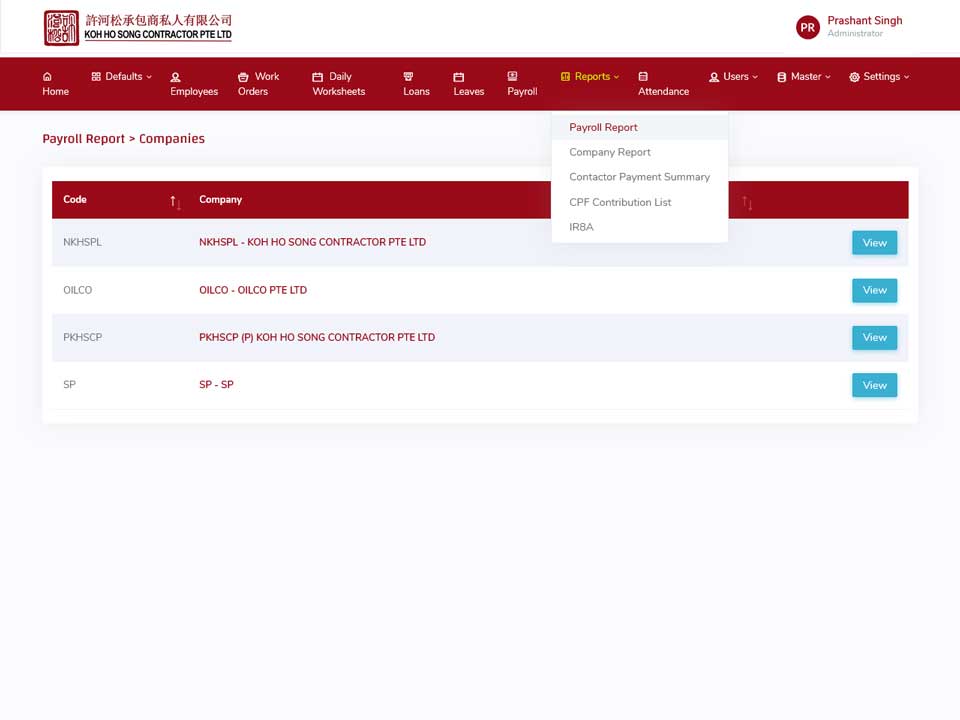Click the Defaults grid icon
Screen dimensions: 960x720
[96, 77]
